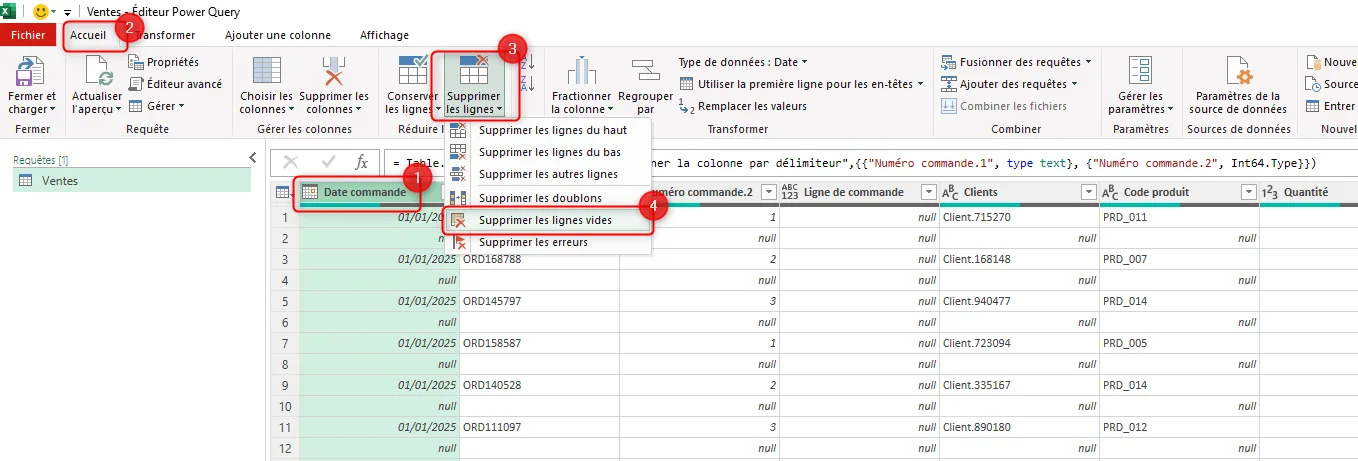Cancel formula with the X icon
1358x461 pixels.
click(x=291, y=162)
